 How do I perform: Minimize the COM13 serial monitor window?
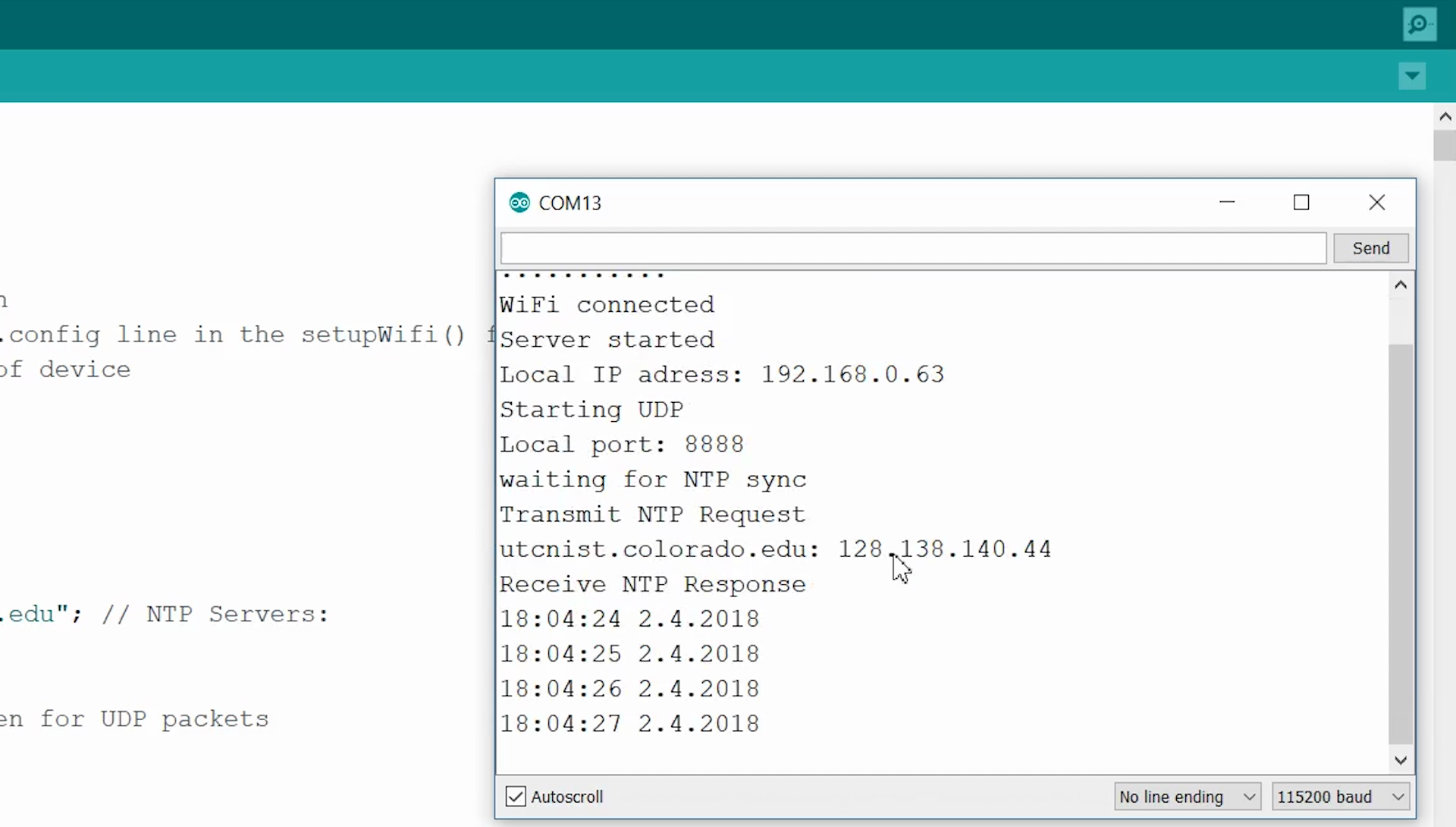pos(1227,203)
